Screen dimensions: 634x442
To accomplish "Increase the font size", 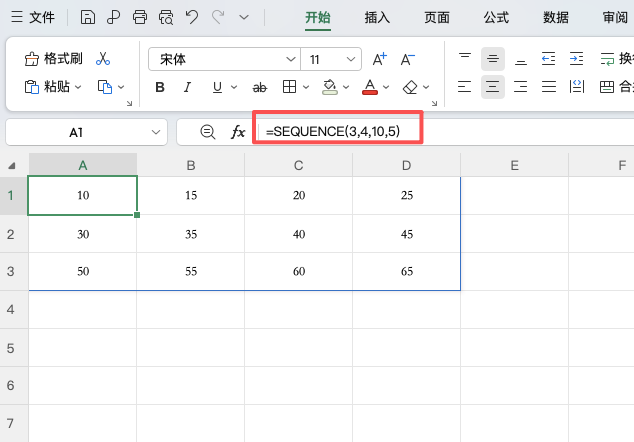I will [379, 59].
